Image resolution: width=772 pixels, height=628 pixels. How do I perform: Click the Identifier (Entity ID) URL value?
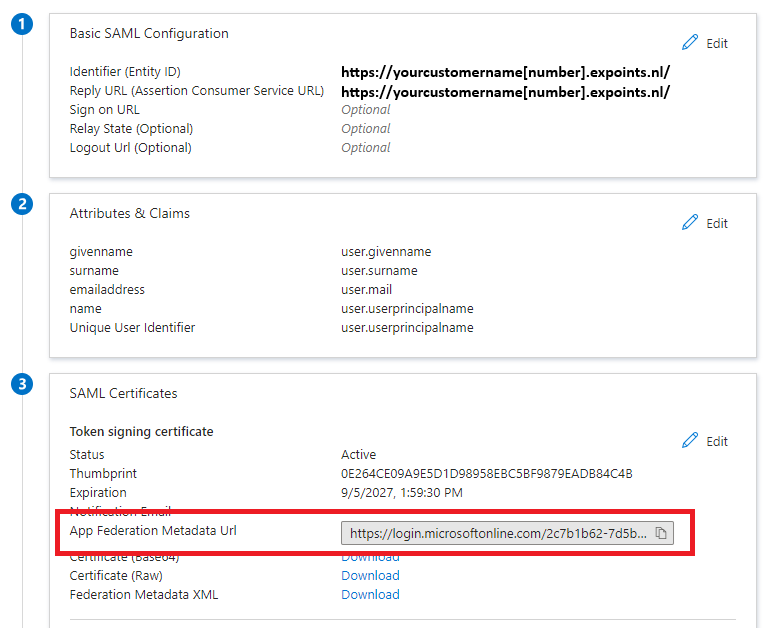click(505, 72)
